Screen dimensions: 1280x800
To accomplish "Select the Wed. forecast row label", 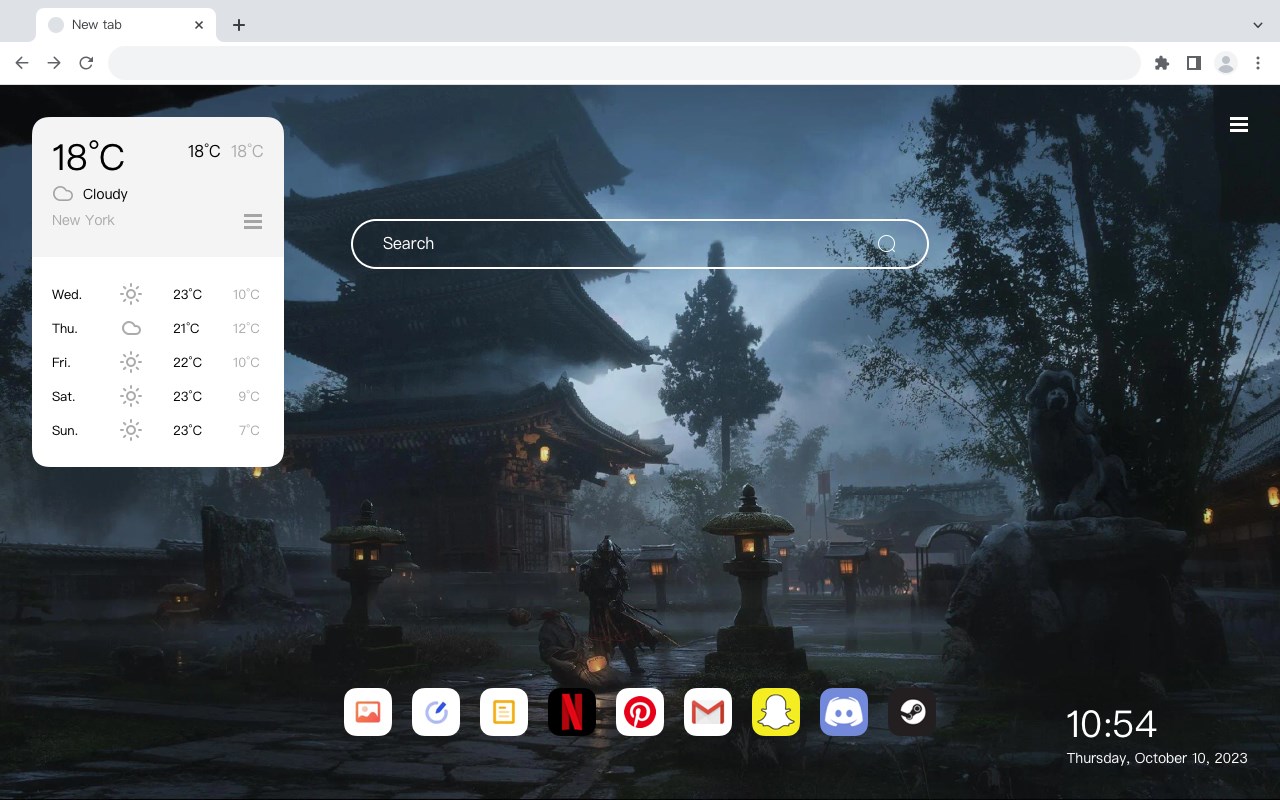I will (67, 294).
